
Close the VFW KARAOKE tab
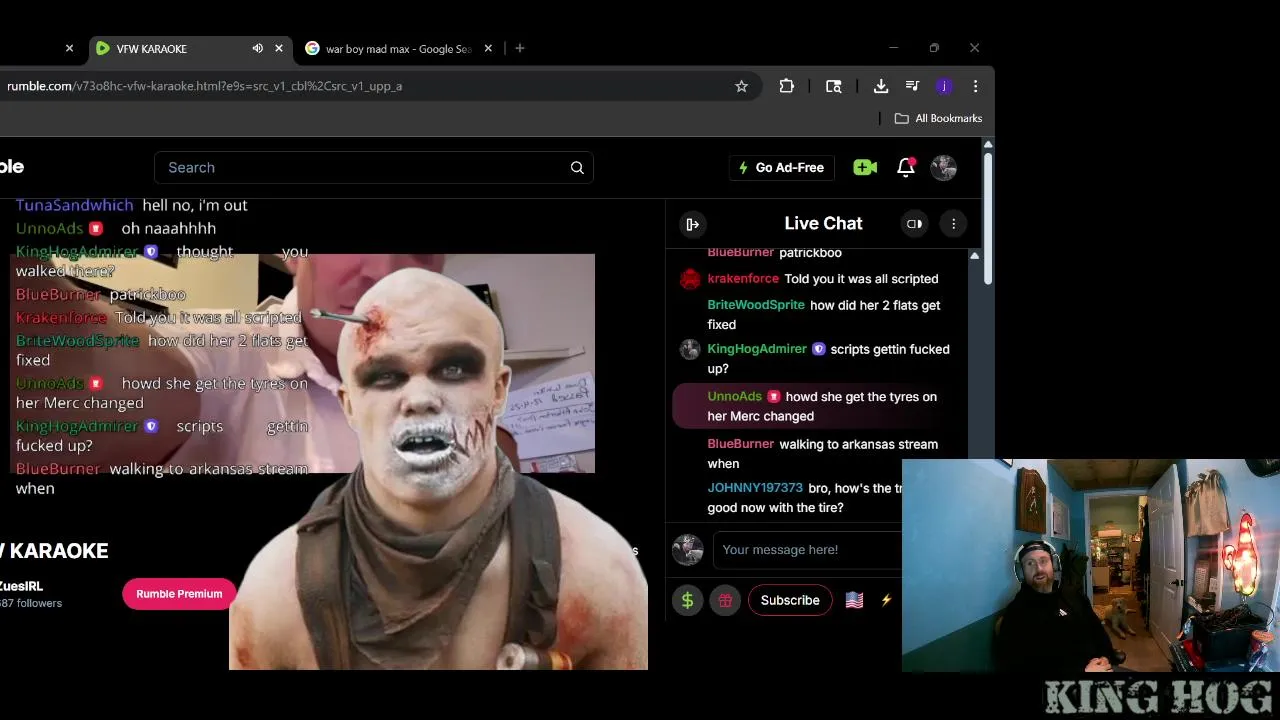tap(279, 48)
